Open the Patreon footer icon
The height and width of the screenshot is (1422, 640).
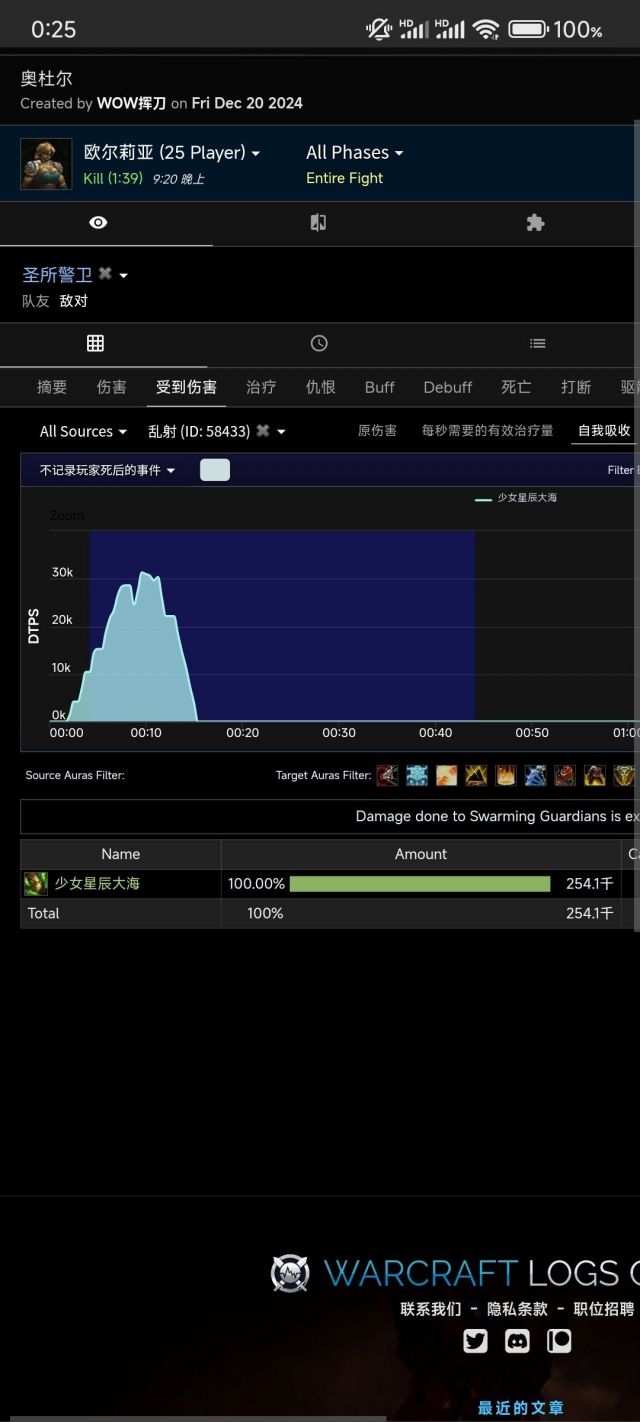click(559, 1341)
